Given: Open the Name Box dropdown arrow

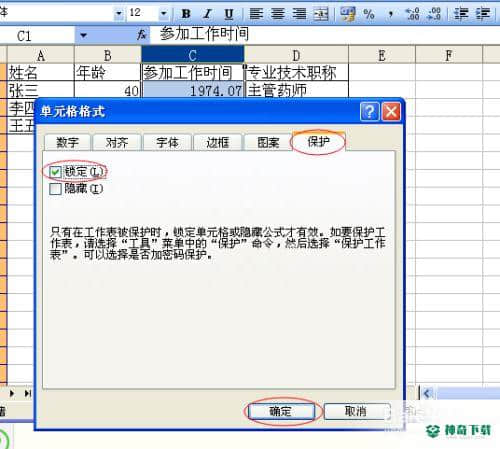Looking at the screenshot, I should (83, 35).
